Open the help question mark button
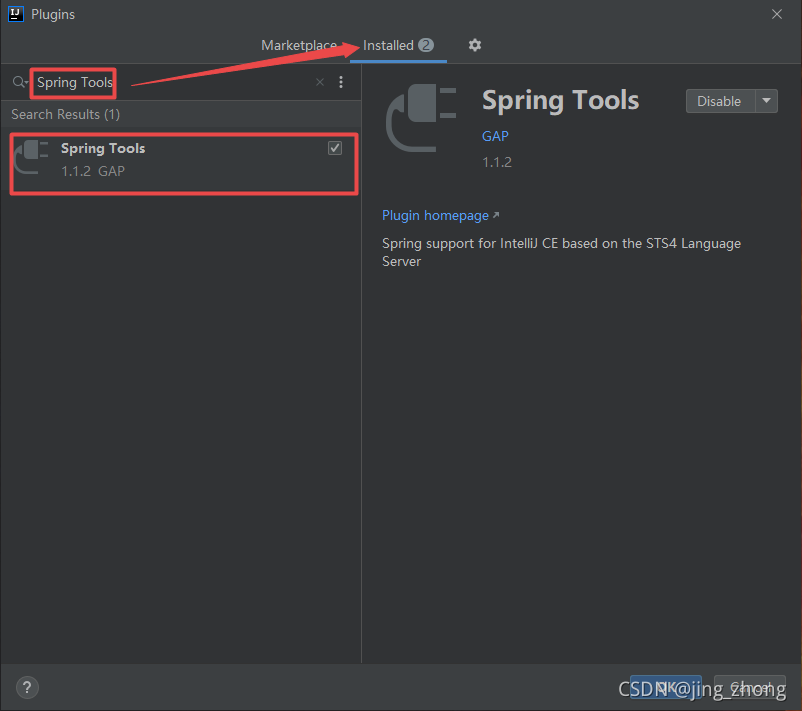 [27, 687]
